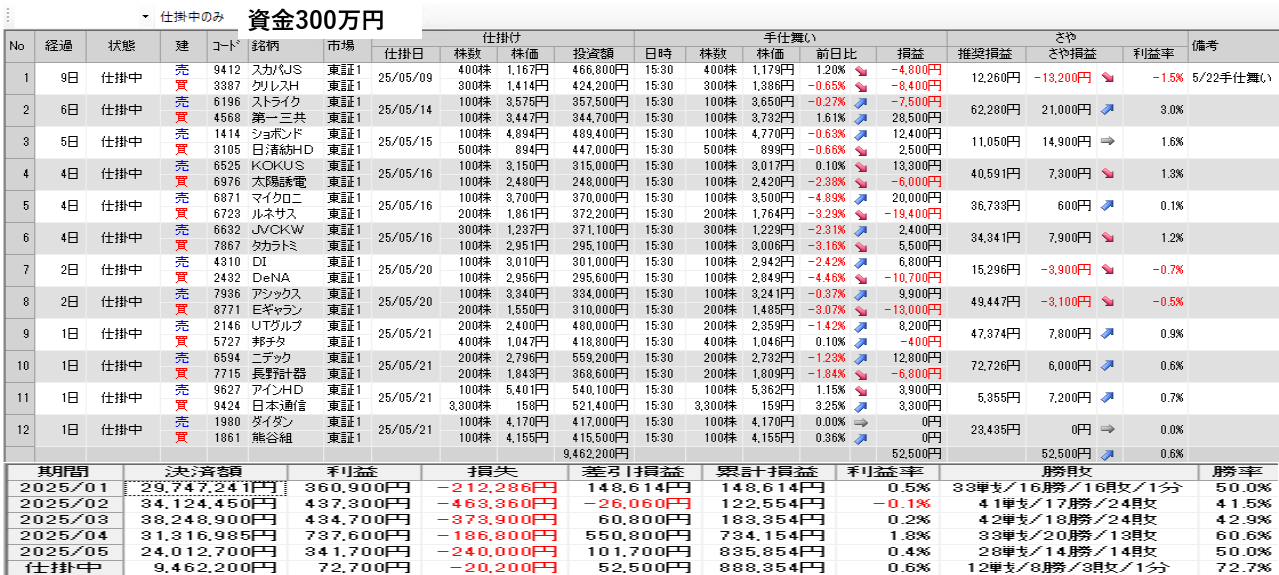Select the 2025/04 period summary row
Screen dimensions: 1279x575
[x=62, y=535]
